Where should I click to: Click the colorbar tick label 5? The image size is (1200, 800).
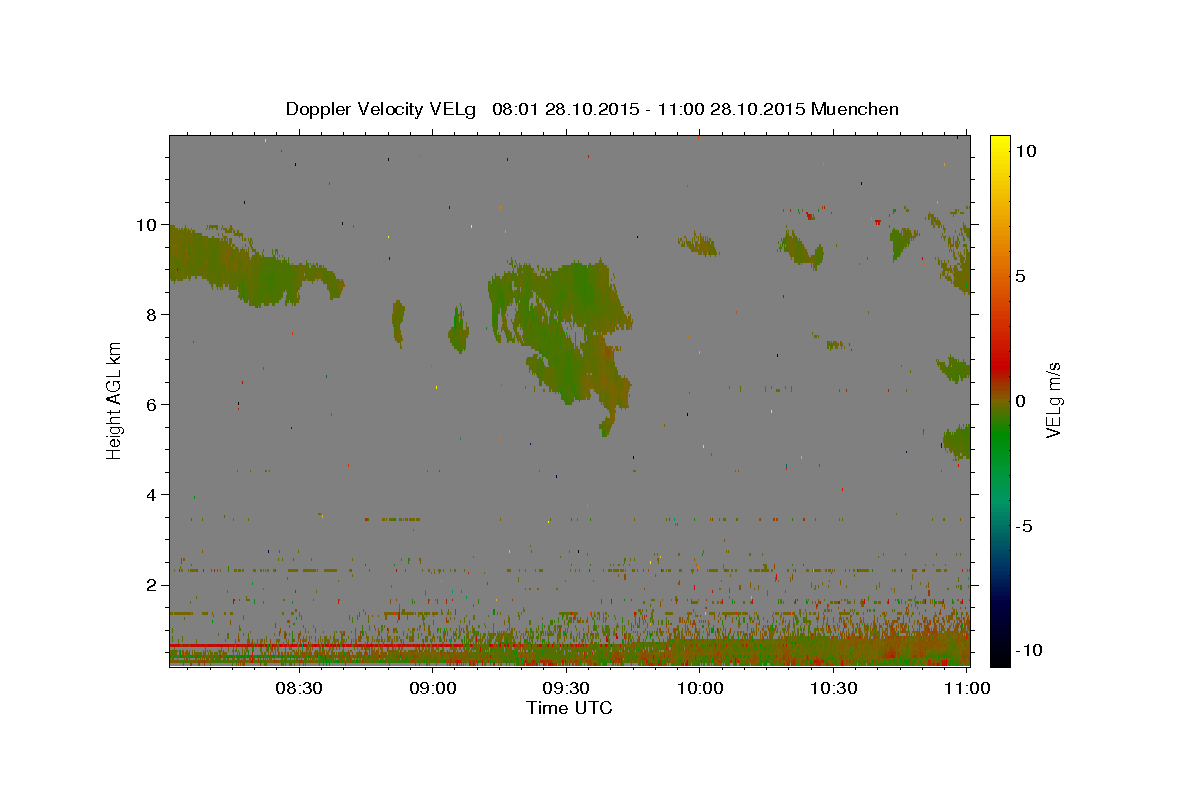[1020, 275]
